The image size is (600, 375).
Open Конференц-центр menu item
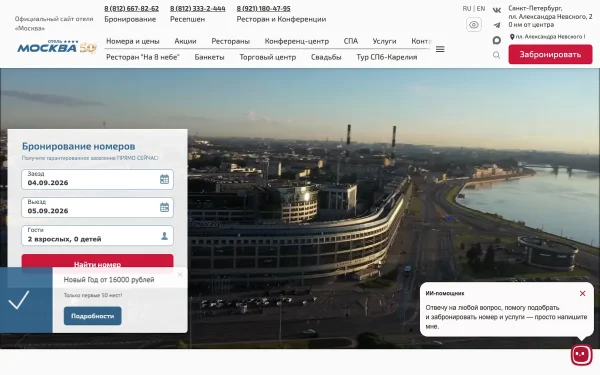click(297, 41)
